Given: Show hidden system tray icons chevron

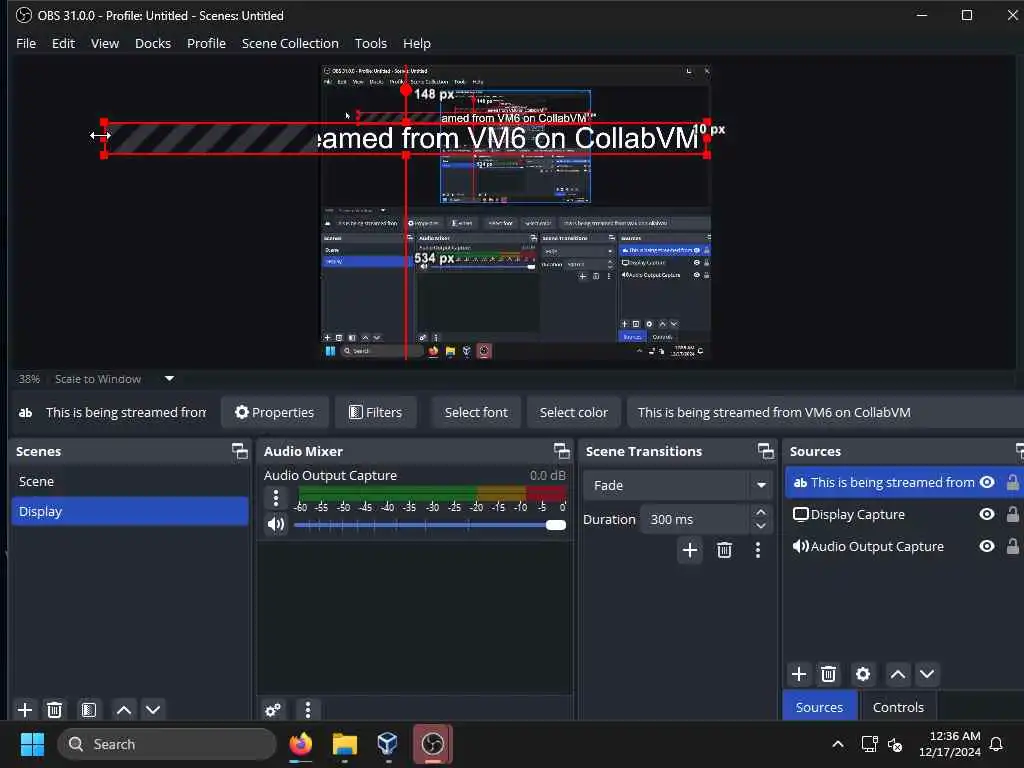Looking at the screenshot, I should [x=838, y=744].
